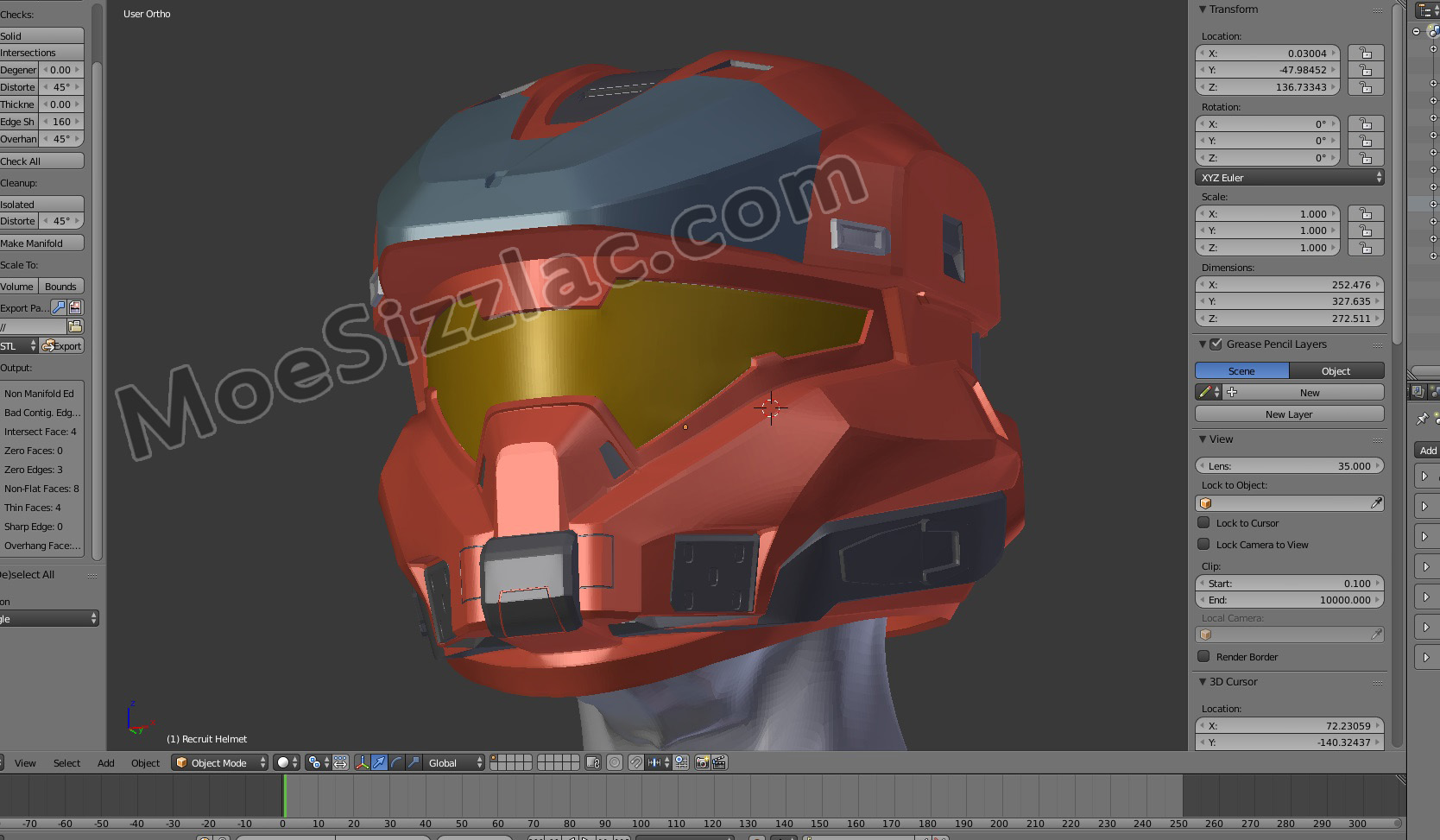Enable Lock Camera to View checkbox
Image resolution: width=1440 pixels, height=840 pixels.
(1203, 544)
